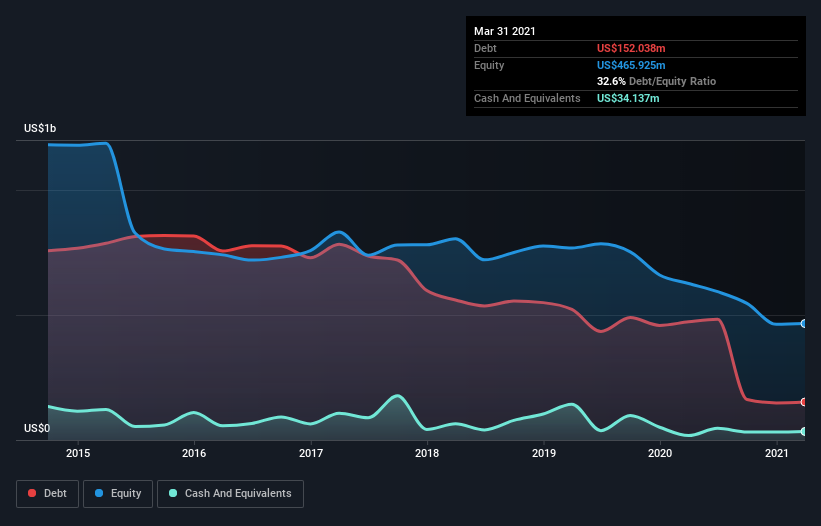The height and width of the screenshot is (526, 821).
Task: Toggle the Equity legend button
Action: point(118,494)
